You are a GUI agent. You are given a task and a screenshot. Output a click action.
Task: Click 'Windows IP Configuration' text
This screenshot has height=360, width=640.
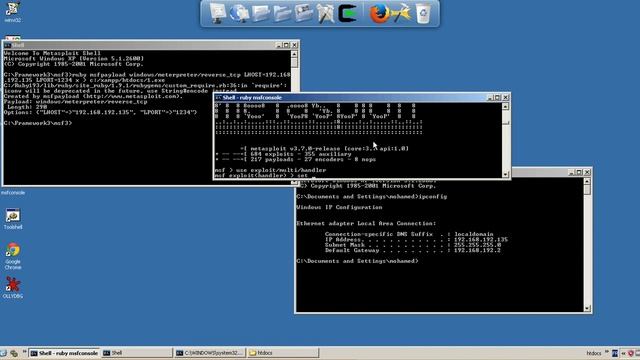pos(339,207)
